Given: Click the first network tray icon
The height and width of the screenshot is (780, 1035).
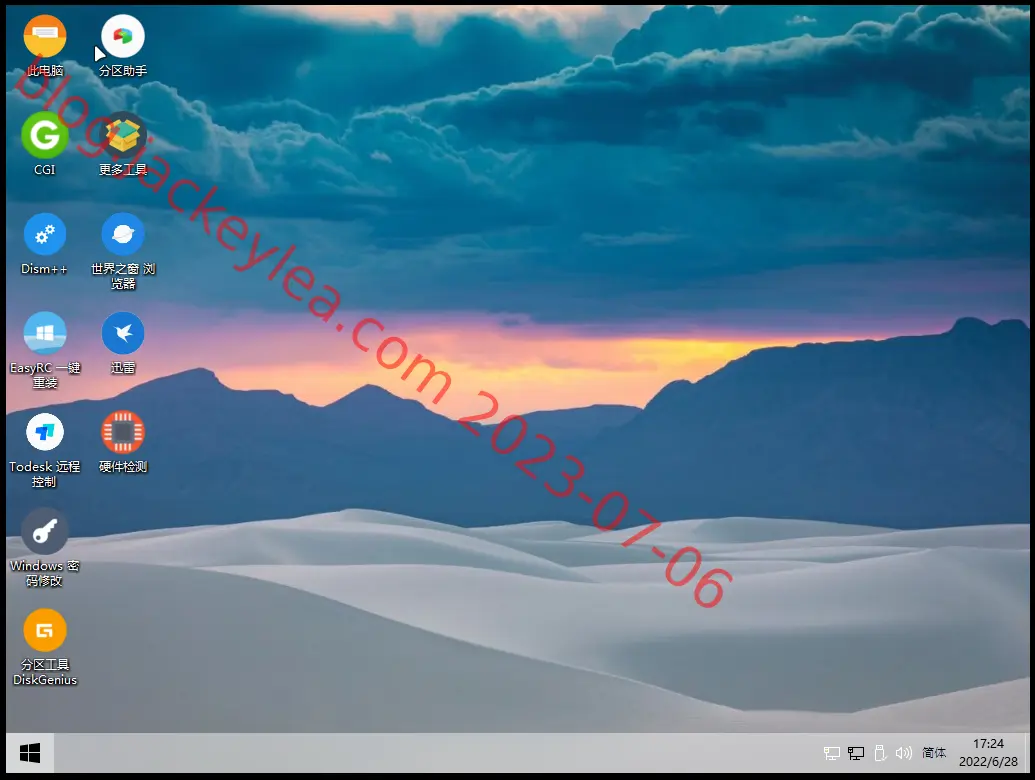Looking at the screenshot, I should [832, 753].
